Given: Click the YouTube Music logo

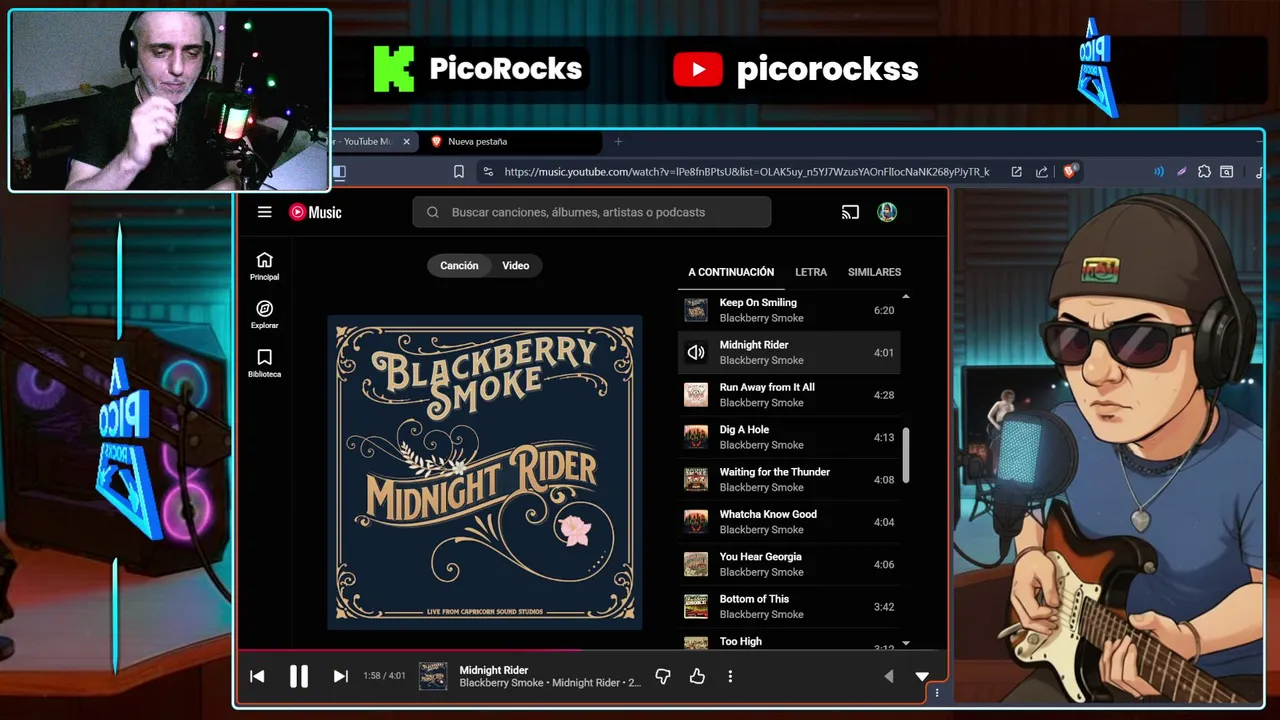Looking at the screenshot, I should coord(315,212).
